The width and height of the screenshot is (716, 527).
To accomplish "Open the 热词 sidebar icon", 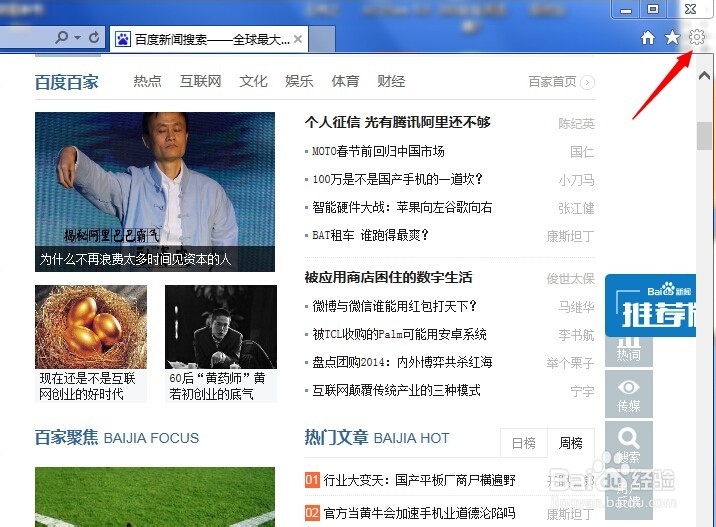I will tap(628, 352).
